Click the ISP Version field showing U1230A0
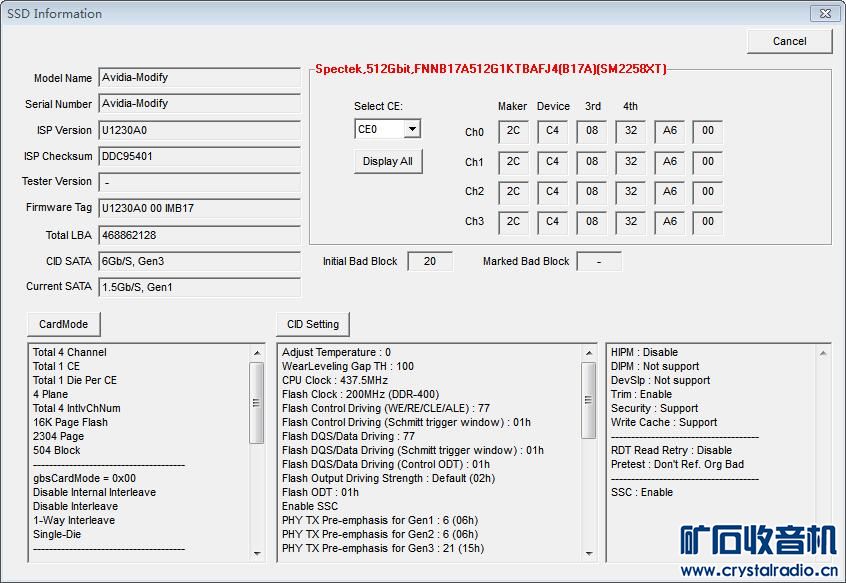Screen dimensions: 846x583 click(199, 130)
